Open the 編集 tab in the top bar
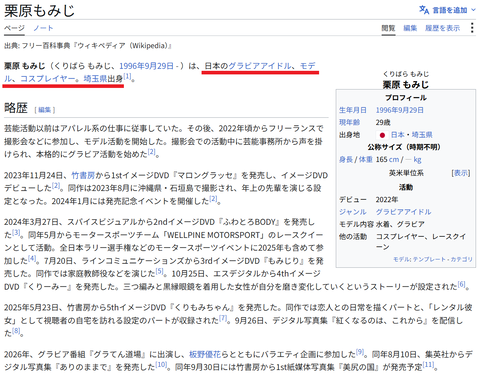 tap(410, 28)
